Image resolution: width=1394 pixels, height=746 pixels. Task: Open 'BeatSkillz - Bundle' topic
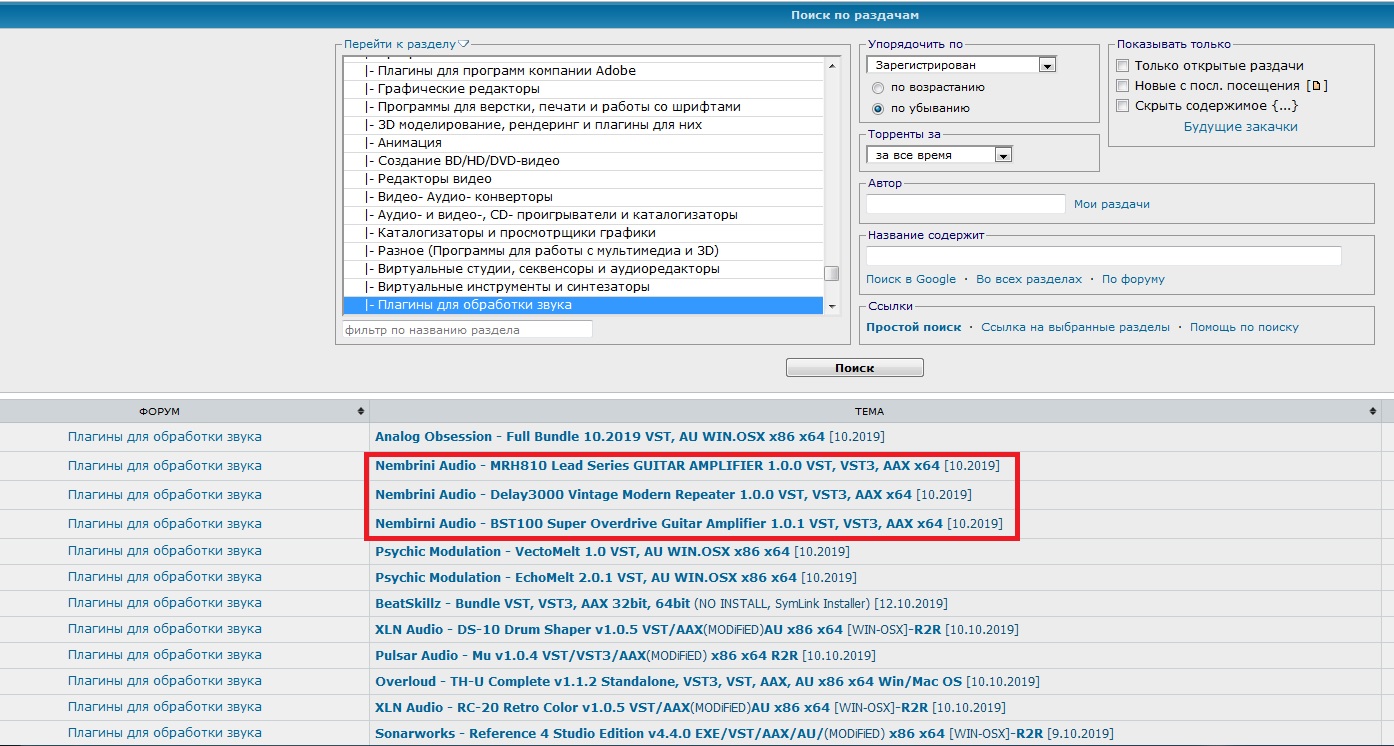coord(661,604)
